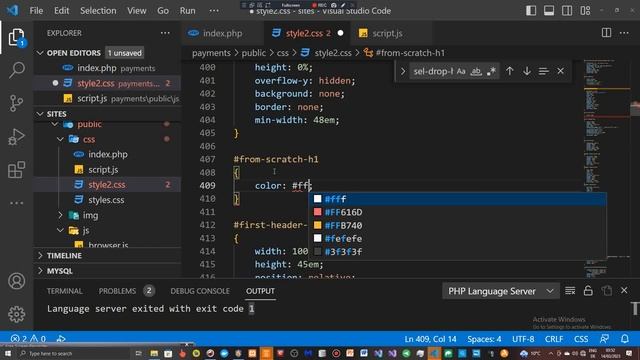Click Ln 409, Col 14 status item

(430, 339)
